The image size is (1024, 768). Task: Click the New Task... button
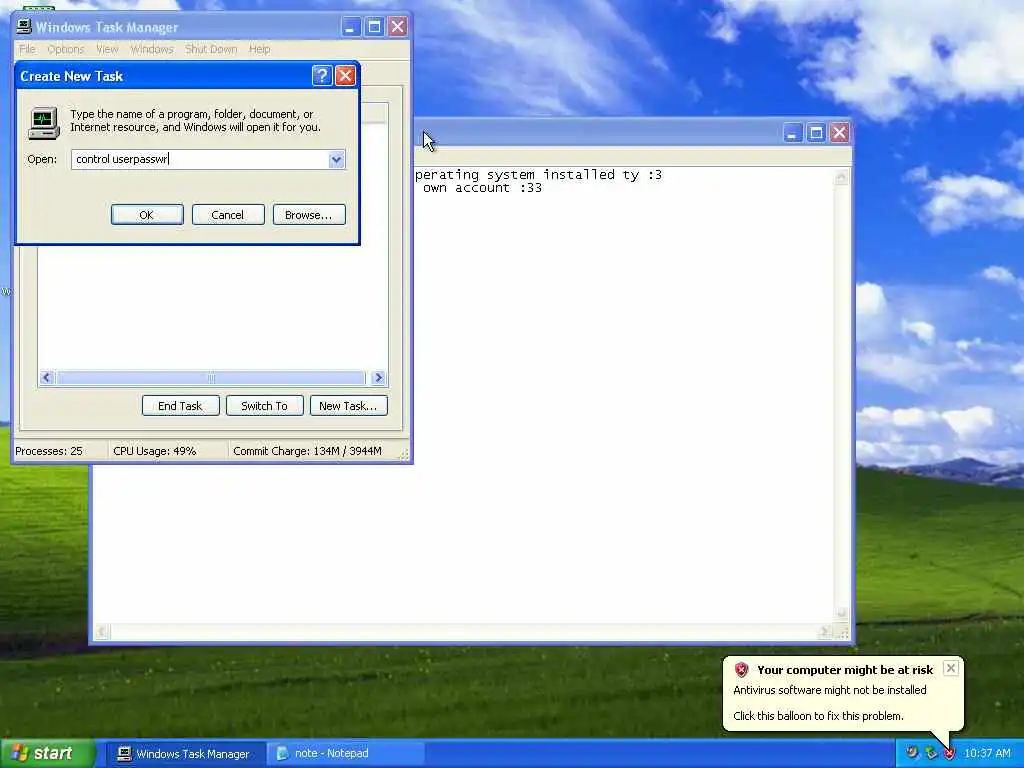point(349,406)
